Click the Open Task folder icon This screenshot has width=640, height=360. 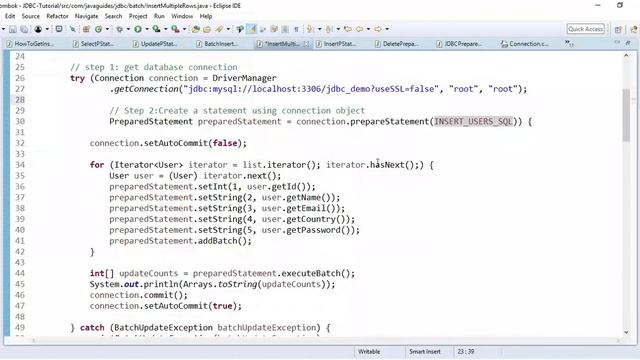click(207, 29)
